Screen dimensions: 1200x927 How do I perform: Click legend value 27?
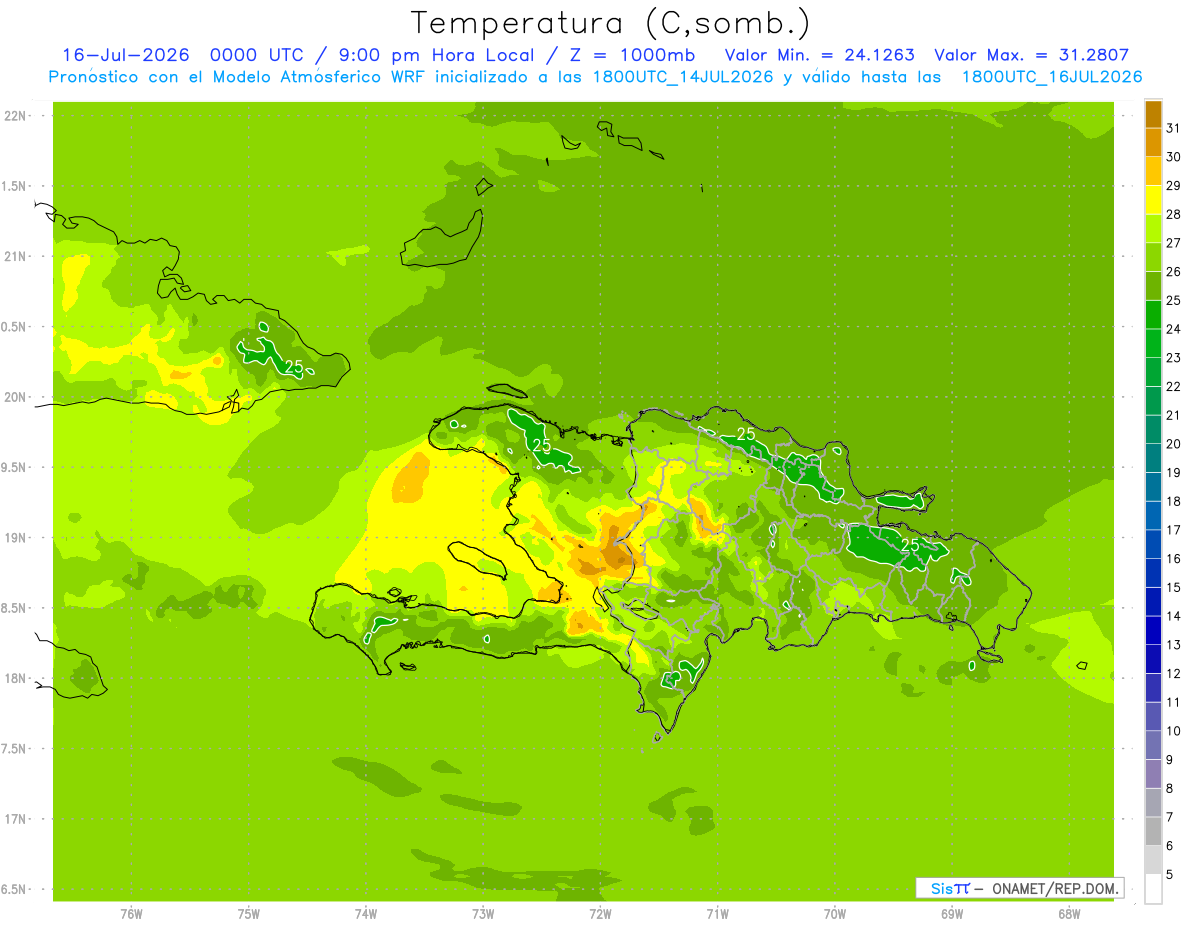tap(1173, 243)
